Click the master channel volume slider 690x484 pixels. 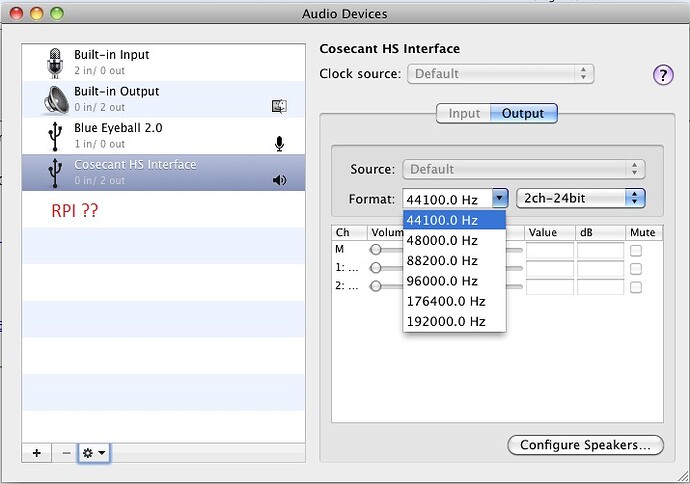(x=377, y=250)
